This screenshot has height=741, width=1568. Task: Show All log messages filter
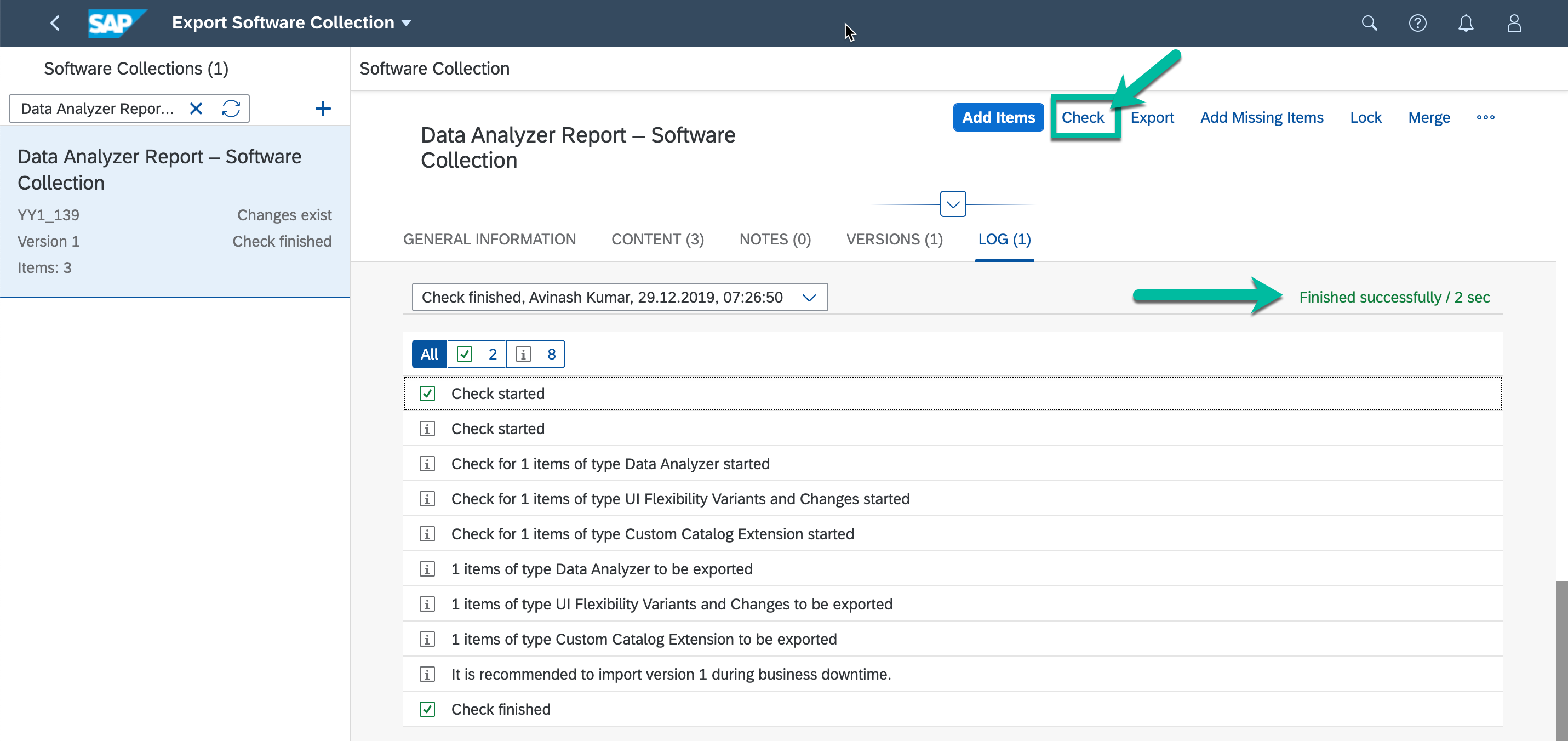[x=429, y=355]
